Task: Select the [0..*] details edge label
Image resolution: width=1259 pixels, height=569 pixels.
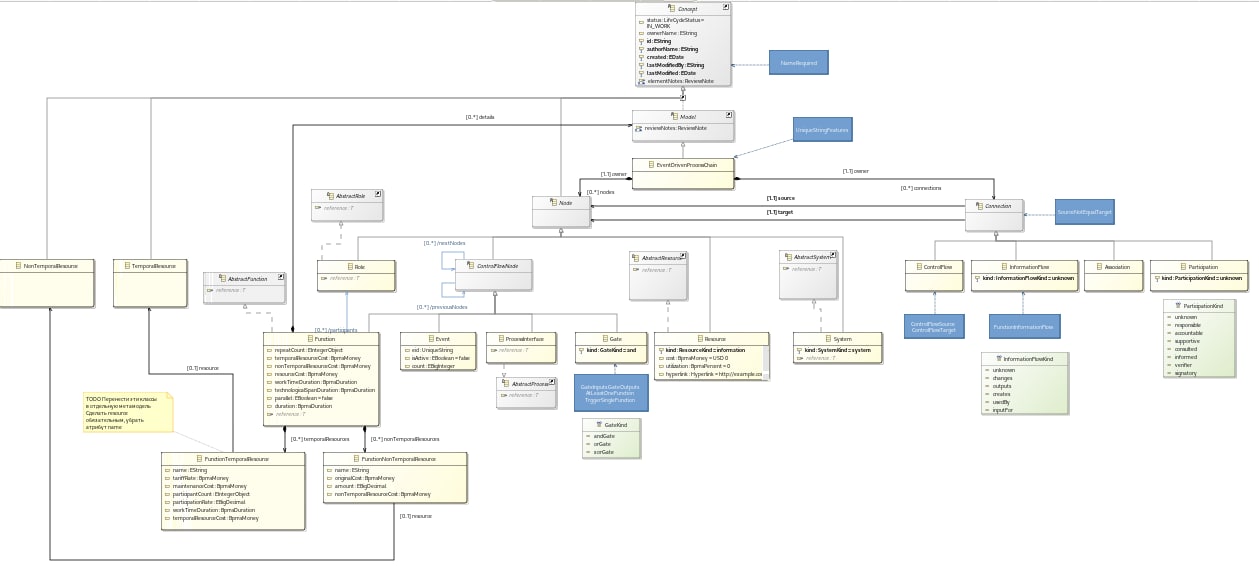Action: point(480,117)
